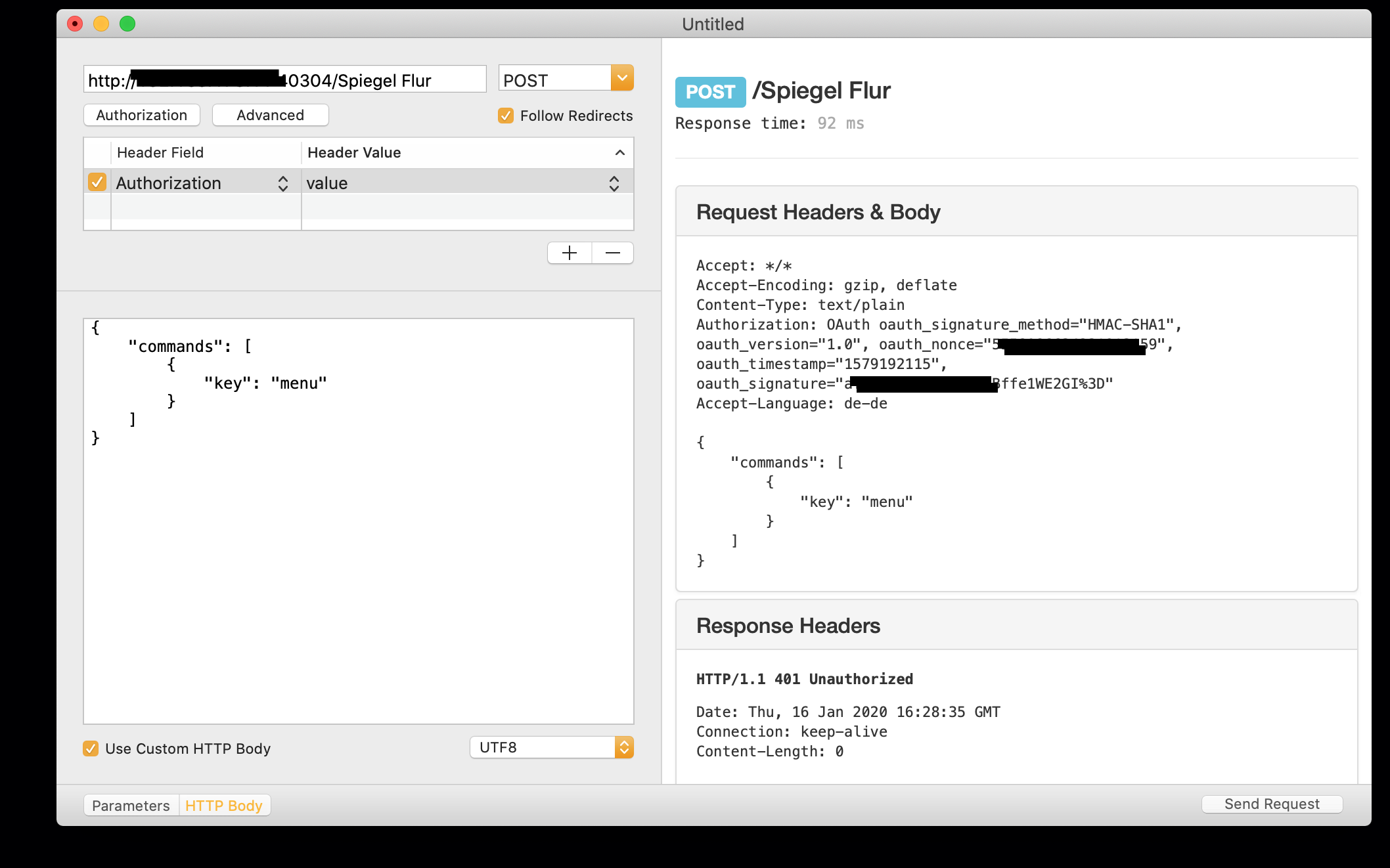The height and width of the screenshot is (868, 1390).
Task: Switch to the Parameters tab
Action: (131, 806)
